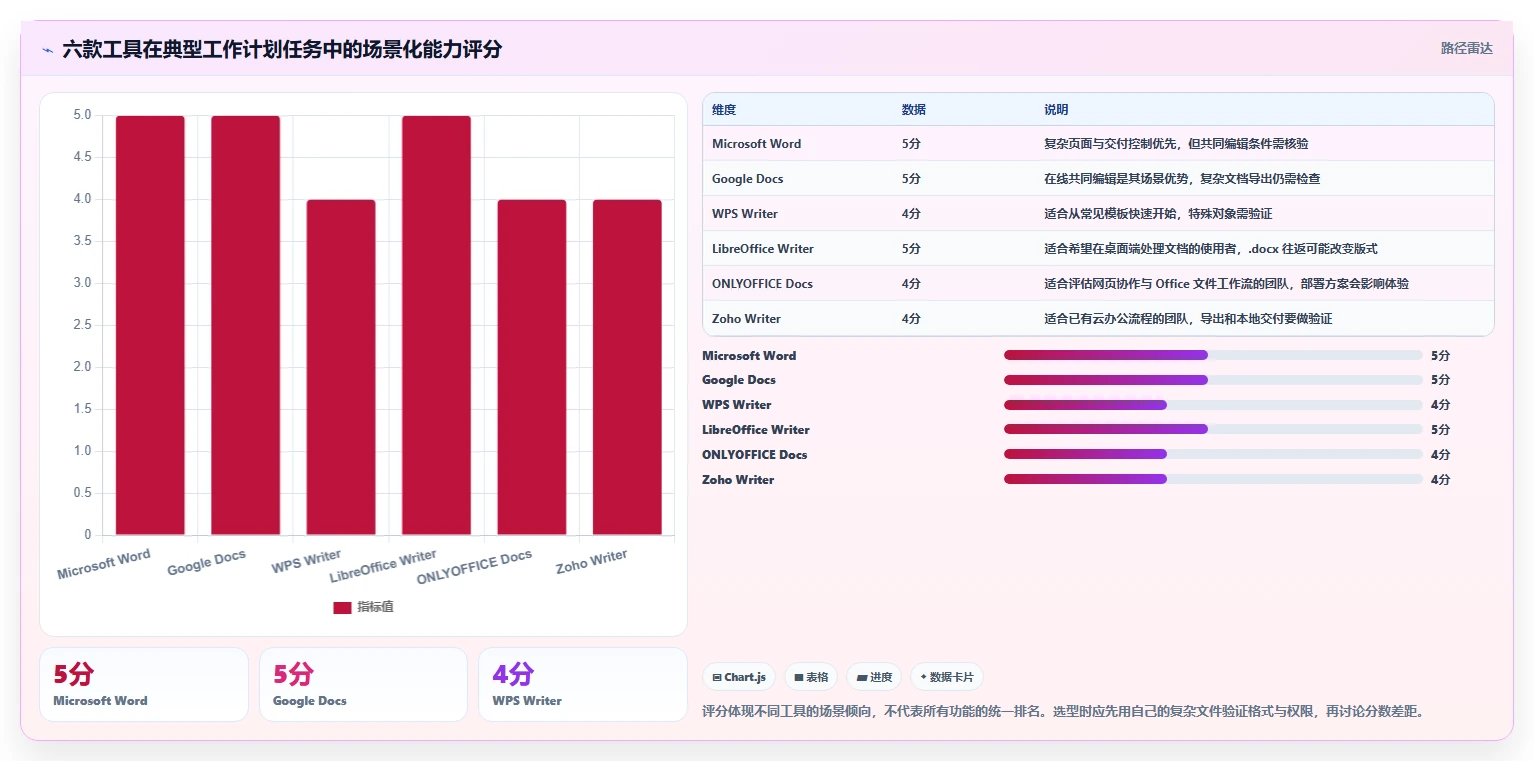Click the Microsoft Word x-axis label under chart

pyautogui.click(x=104, y=564)
